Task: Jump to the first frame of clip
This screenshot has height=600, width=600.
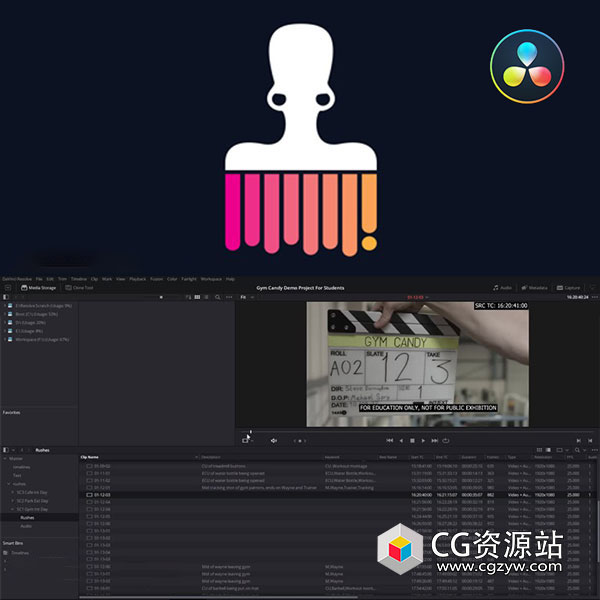Action: point(390,440)
